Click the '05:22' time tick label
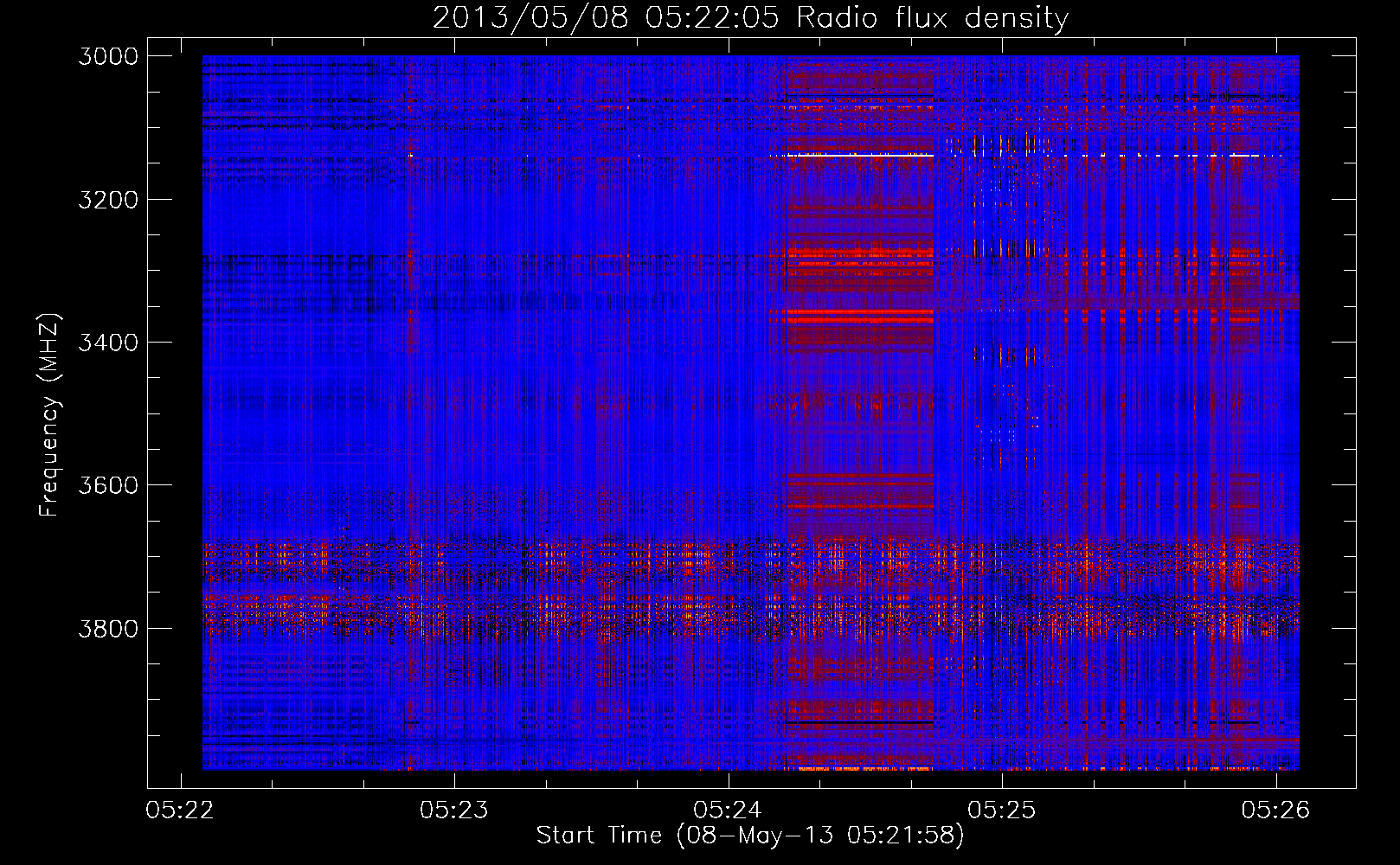This screenshot has width=1400, height=865. [x=180, y=810]
